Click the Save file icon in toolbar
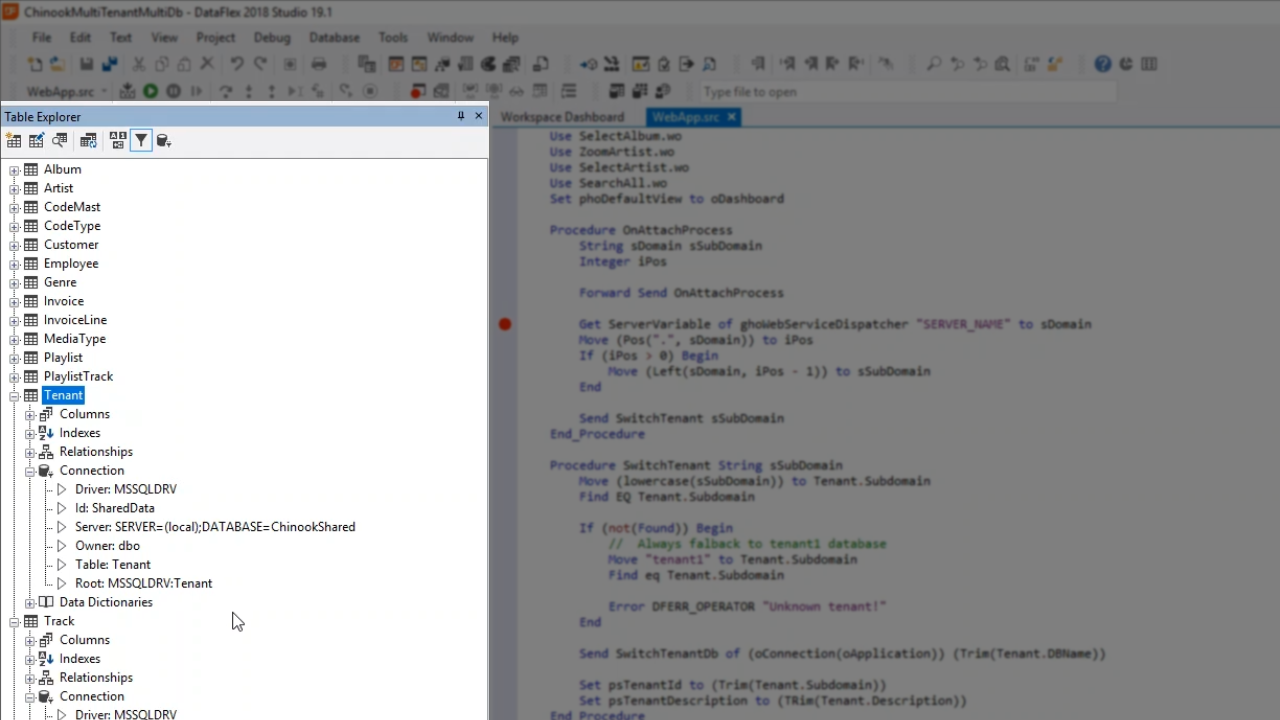Viewport: 1280px width, 720px height. pyautogui.click(x=86, y=64)
